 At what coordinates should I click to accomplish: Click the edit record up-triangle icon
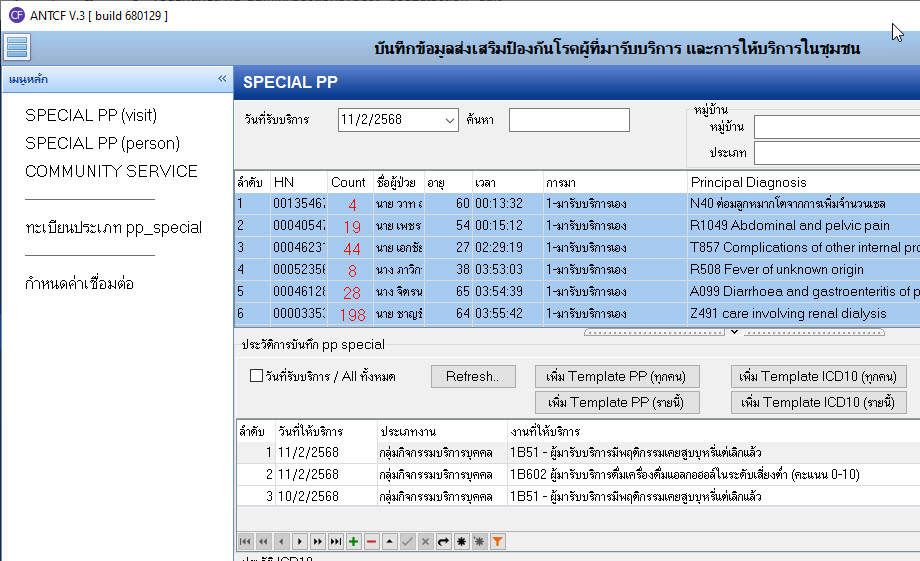click(x=389, y=541)
